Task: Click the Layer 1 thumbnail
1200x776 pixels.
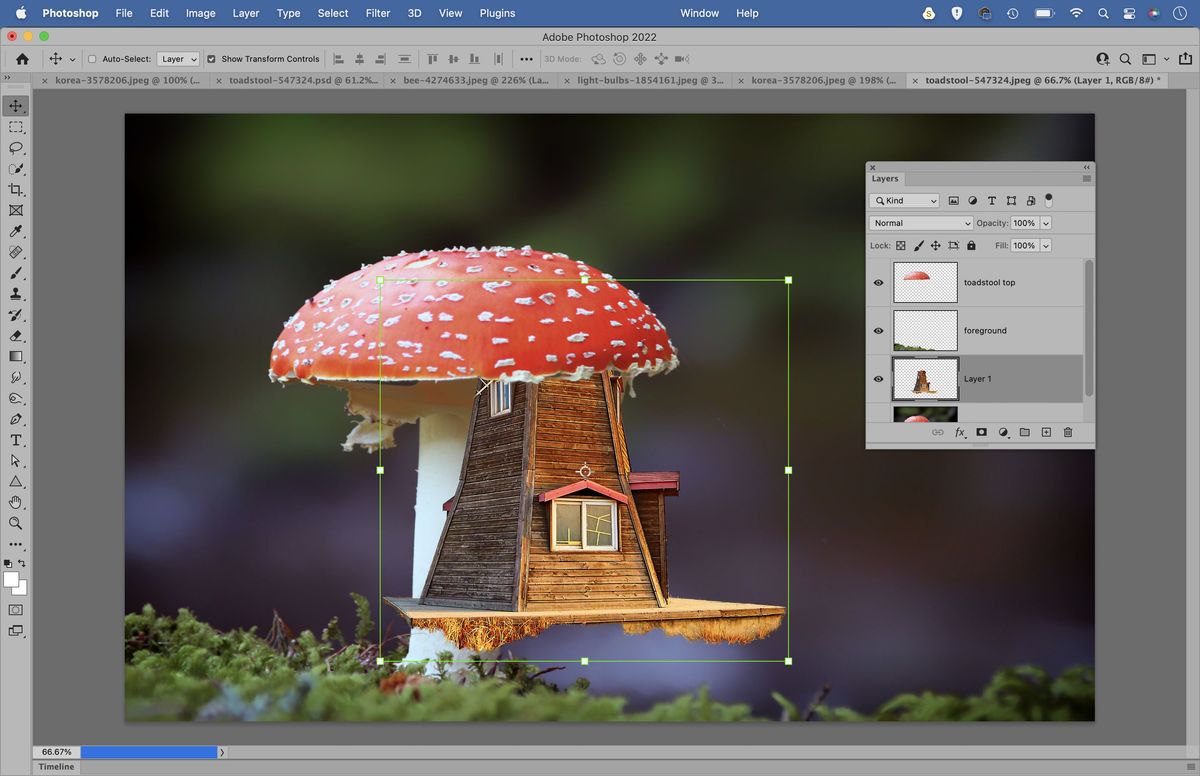Action: tap(925, 379)
